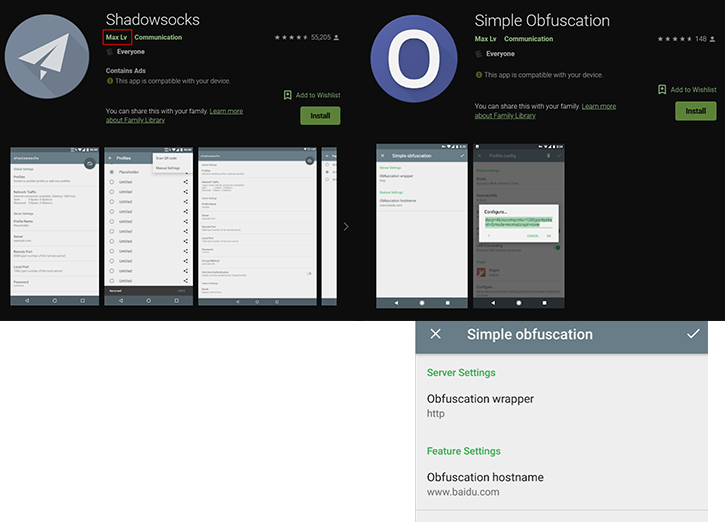Install the Shadowsocks app
Screen dimensions: 725x522
[x=320, y=115]
